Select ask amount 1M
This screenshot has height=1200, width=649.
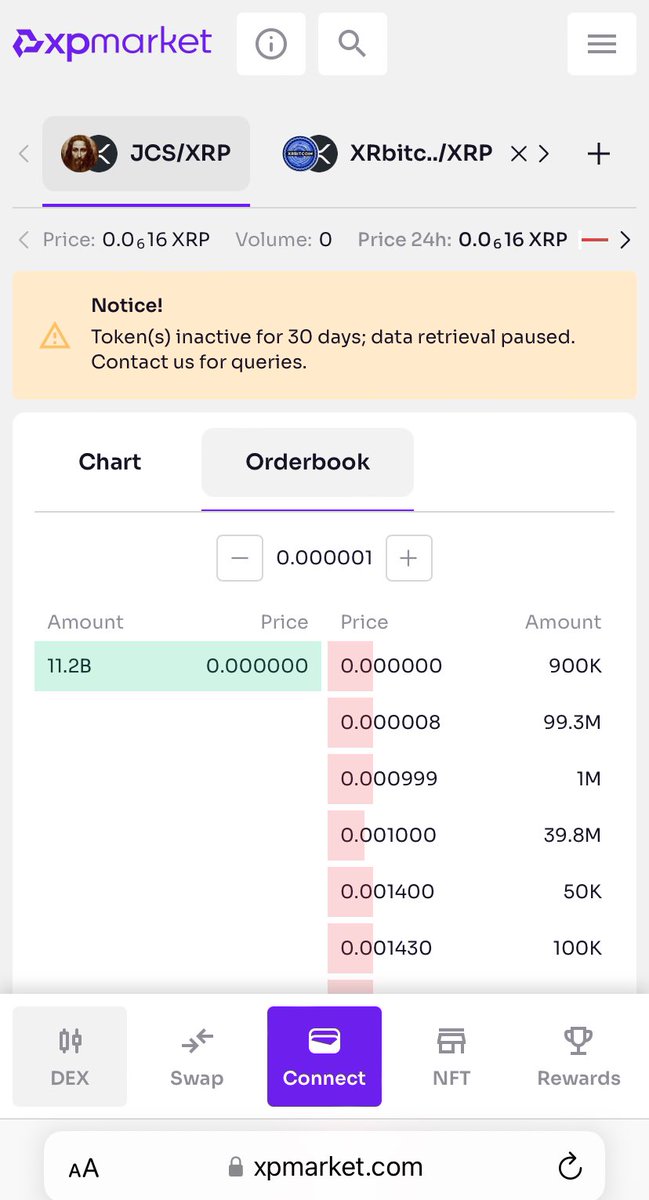(x=589, y=778)
